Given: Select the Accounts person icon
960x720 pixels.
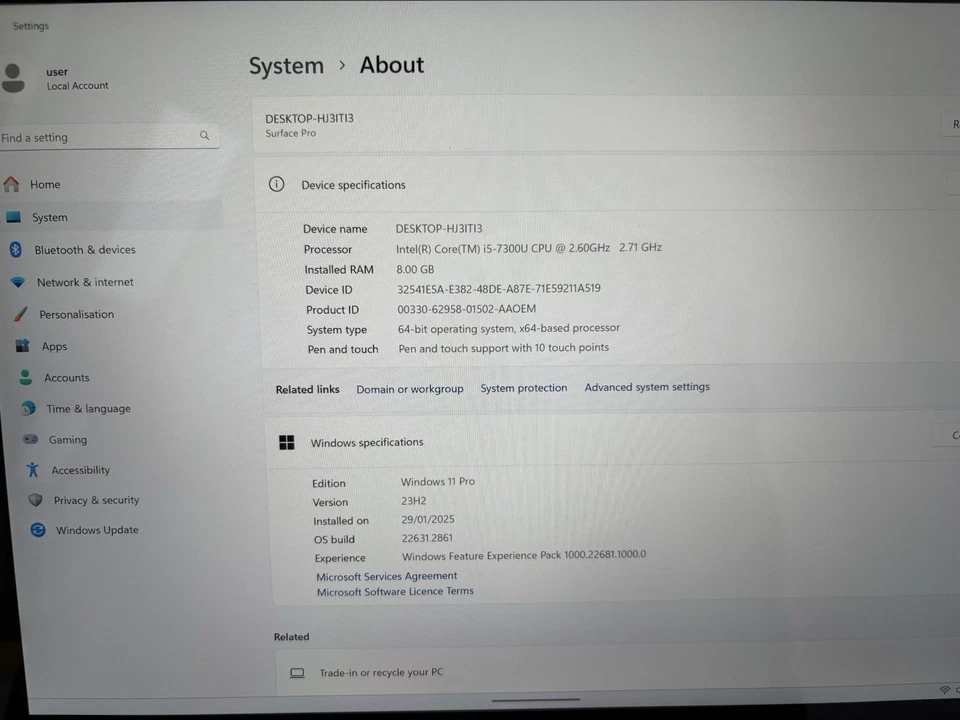Looking at the screenshot, I should (25, 377).
